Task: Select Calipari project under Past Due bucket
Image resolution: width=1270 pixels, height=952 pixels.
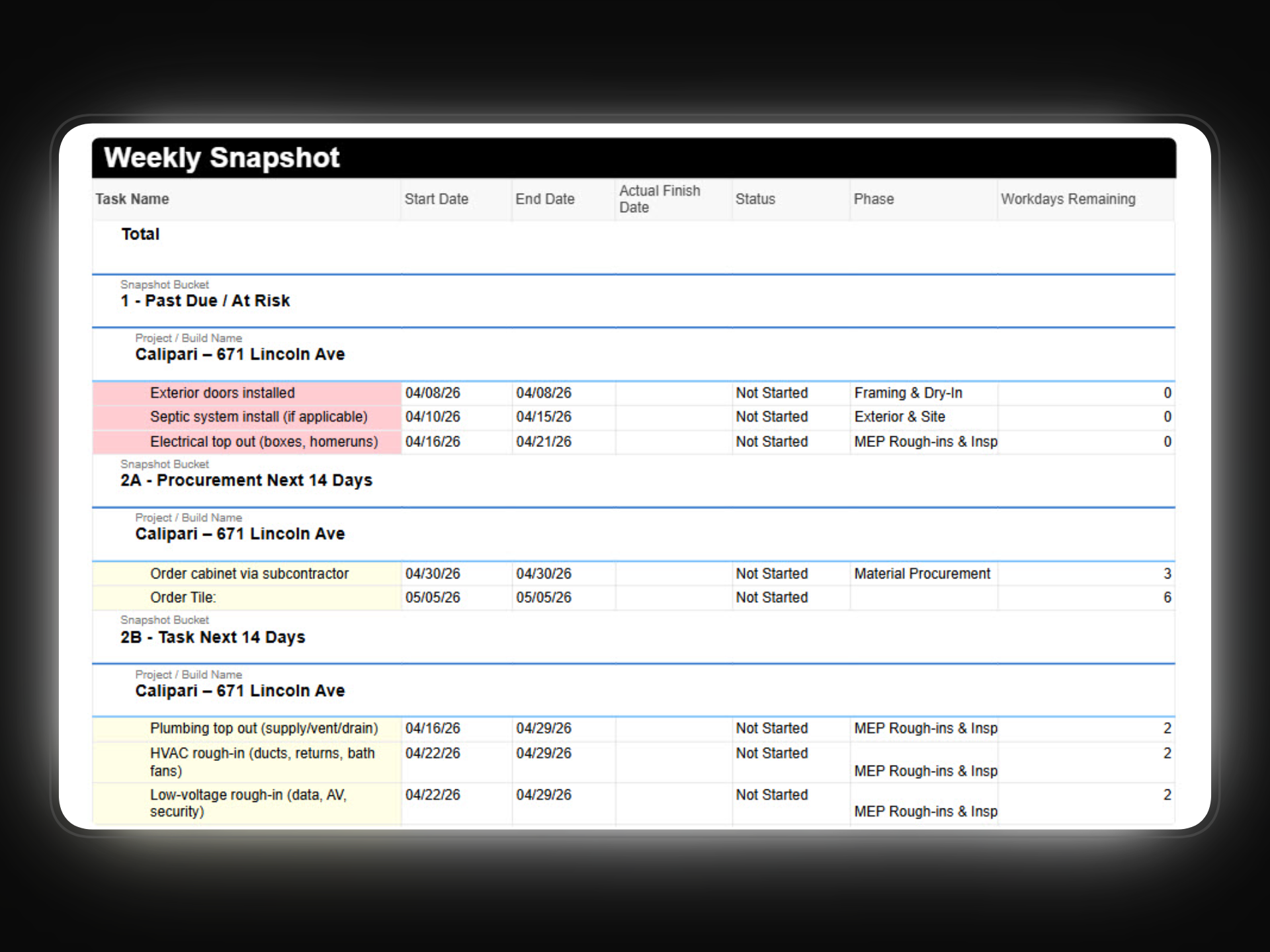Action: point(240,354)
